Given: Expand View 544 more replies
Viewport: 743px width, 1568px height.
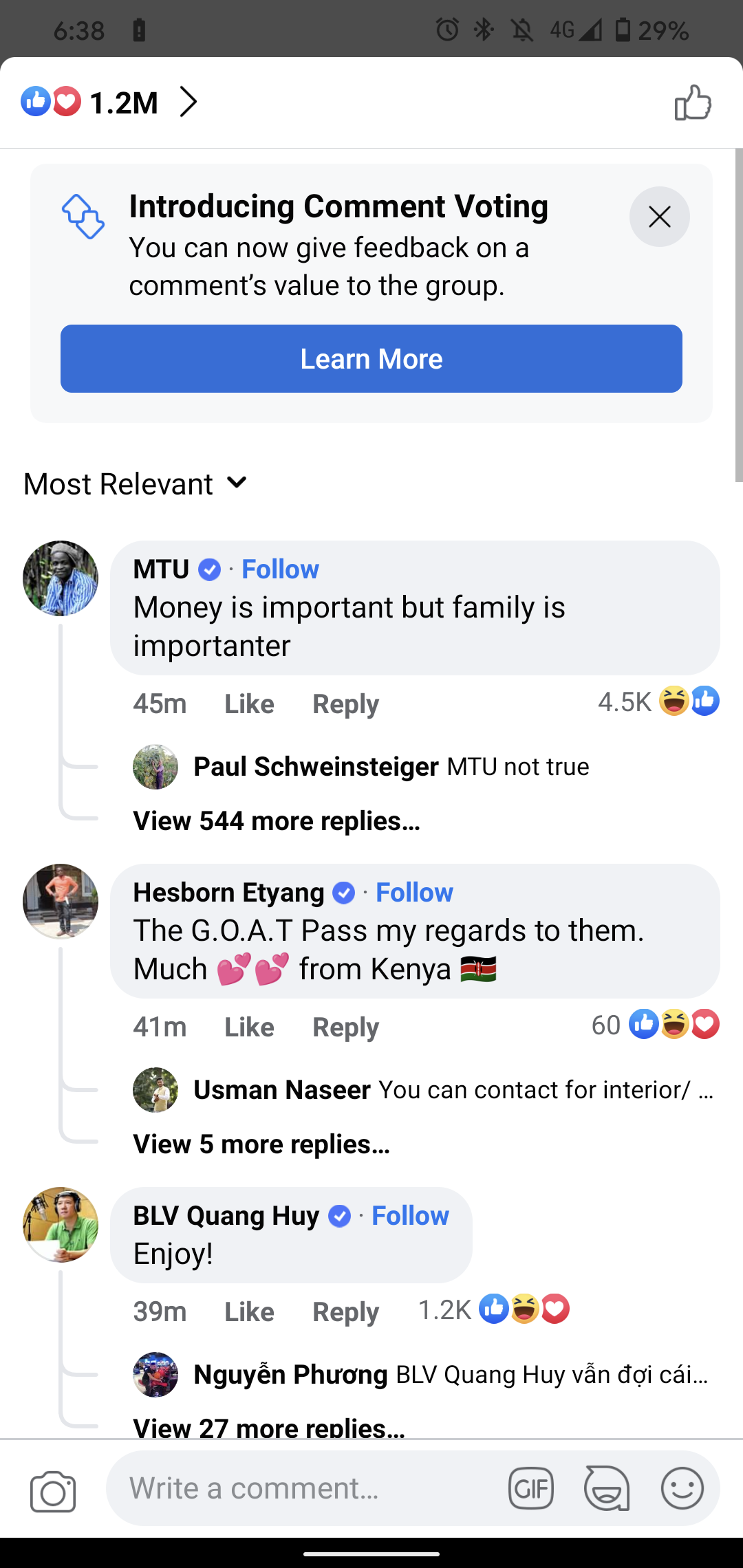Looking at the screenshot, I should coord(277,821).
